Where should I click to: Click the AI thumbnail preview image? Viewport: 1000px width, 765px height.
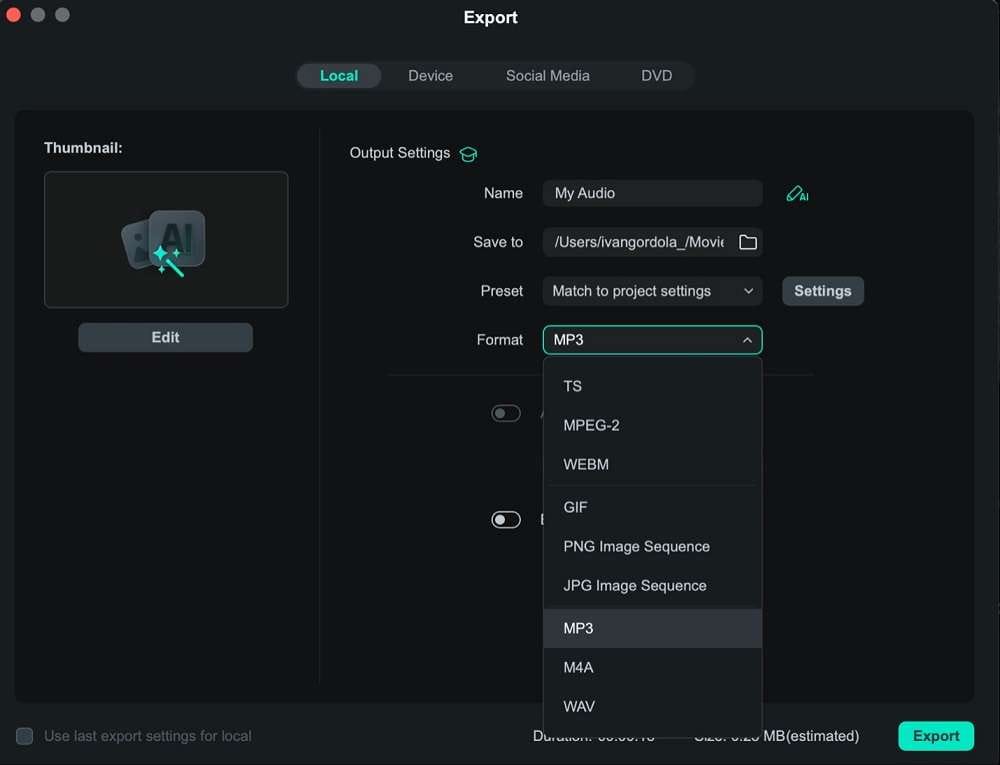tap(166, 240)
